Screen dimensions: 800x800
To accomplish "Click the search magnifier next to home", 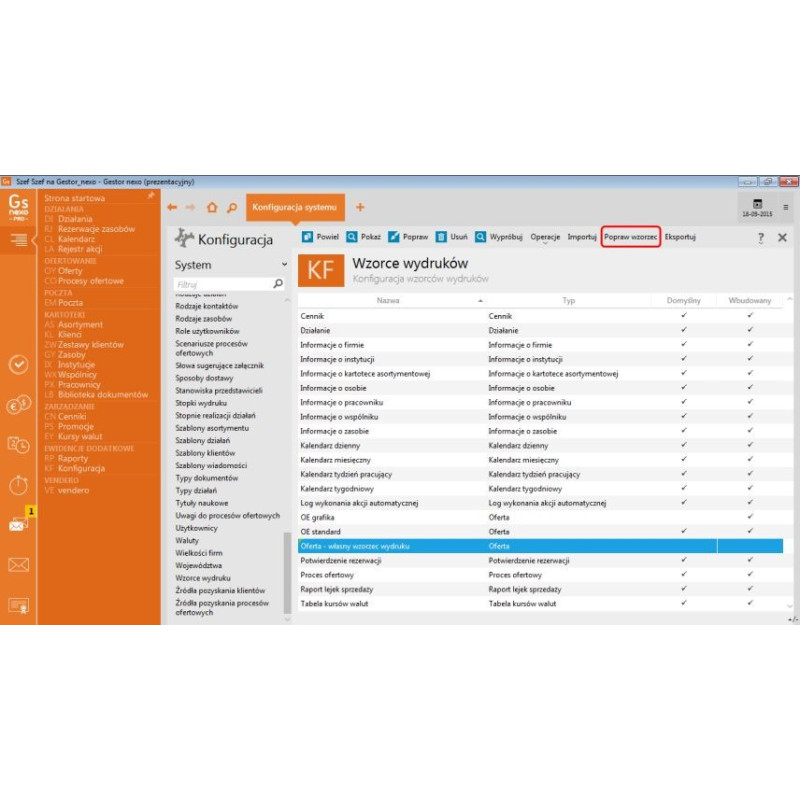I will coord(231,208).
